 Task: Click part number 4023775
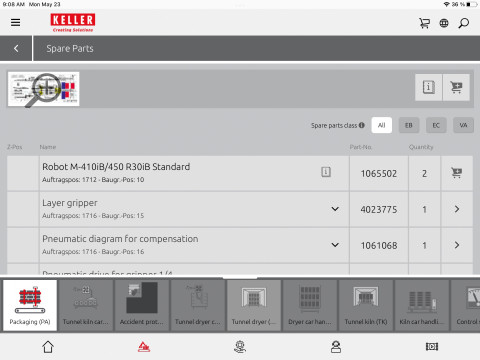(x=379, y=210)
